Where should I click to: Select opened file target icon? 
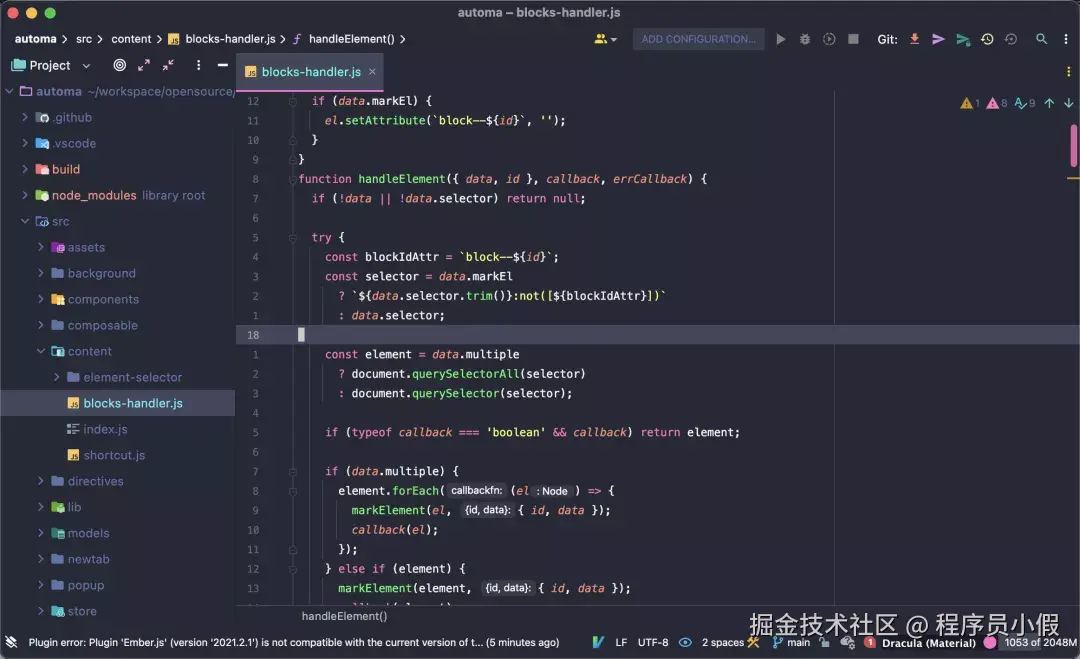[119, 65]
